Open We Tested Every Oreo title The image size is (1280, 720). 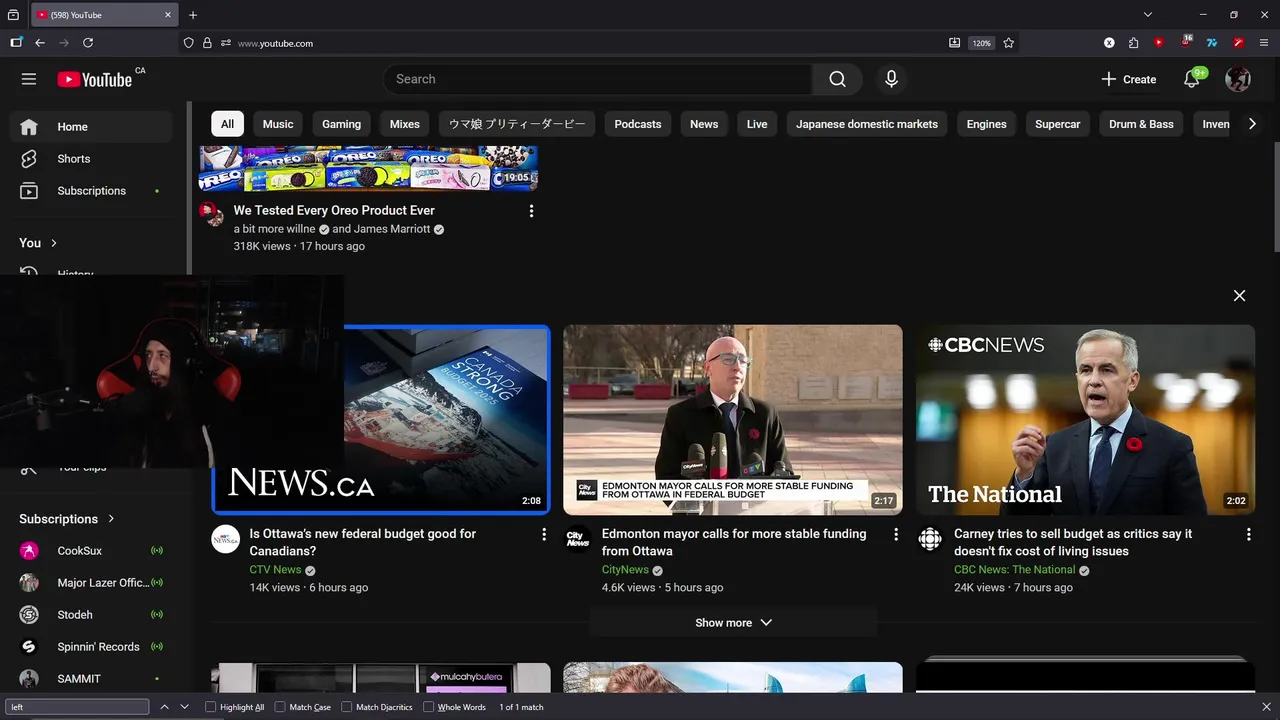334,211
